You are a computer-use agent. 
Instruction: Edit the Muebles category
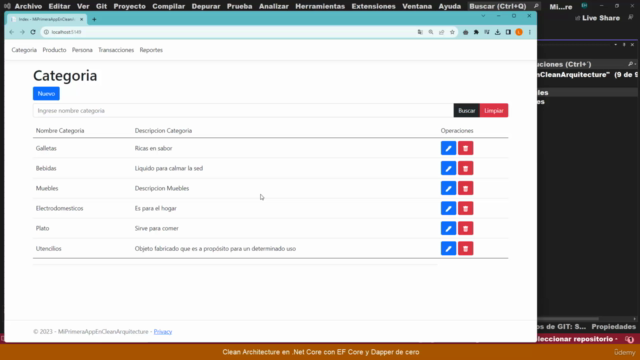pyautogui.click(x=448, y=188)
